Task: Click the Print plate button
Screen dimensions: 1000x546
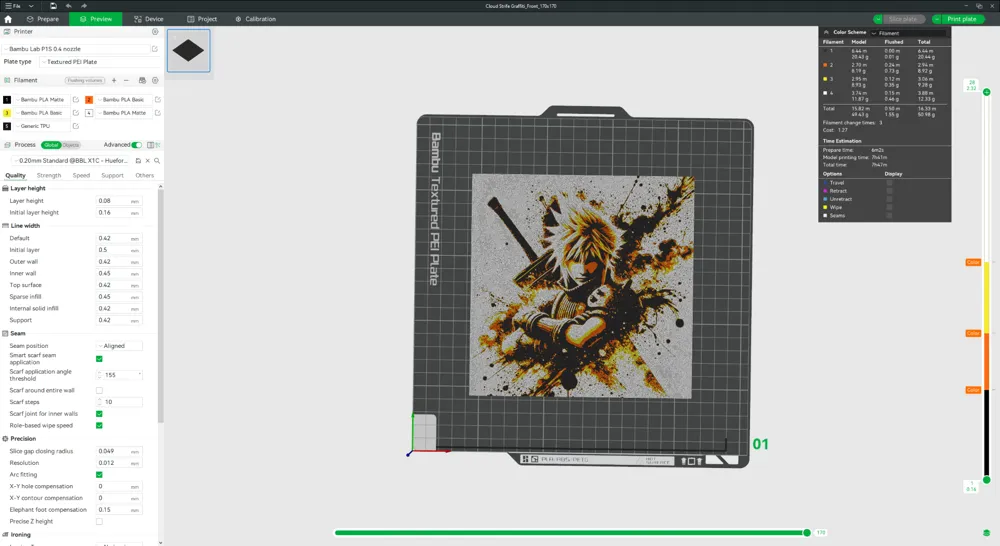Action: tap(962, 19)
